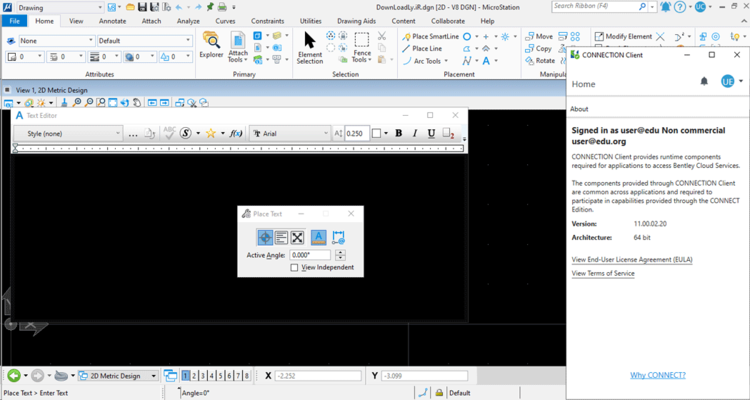Open View End-User License Agreement link
The image size is (750, 400).
(631, 259)
